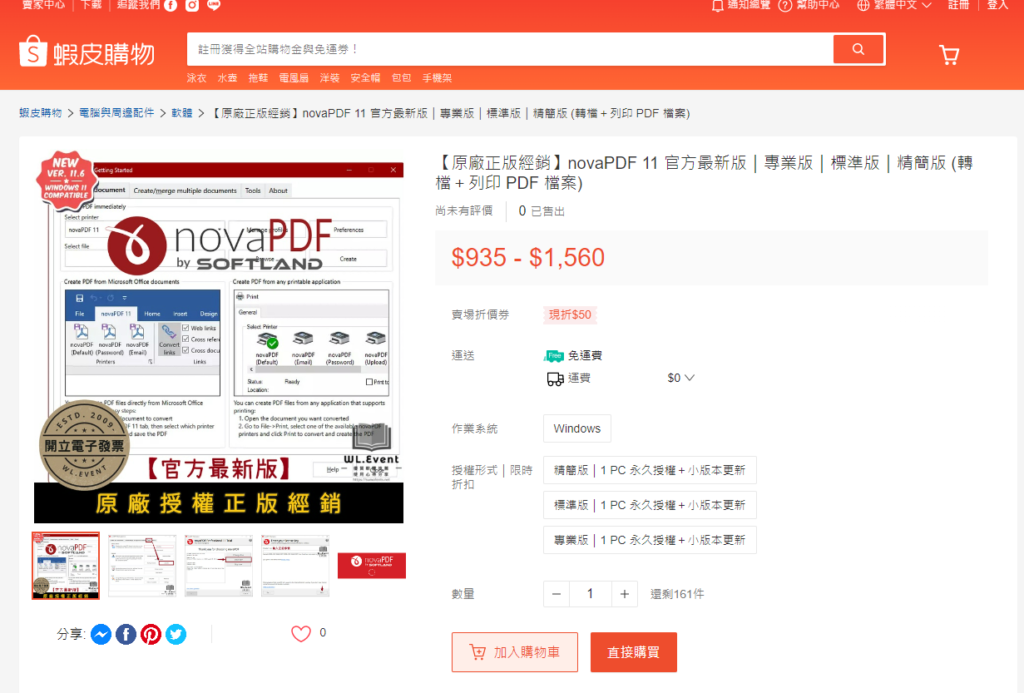Click the orange search magnifier button
The width and height of the screenshot is (1024, 693).
coord(858,49)
